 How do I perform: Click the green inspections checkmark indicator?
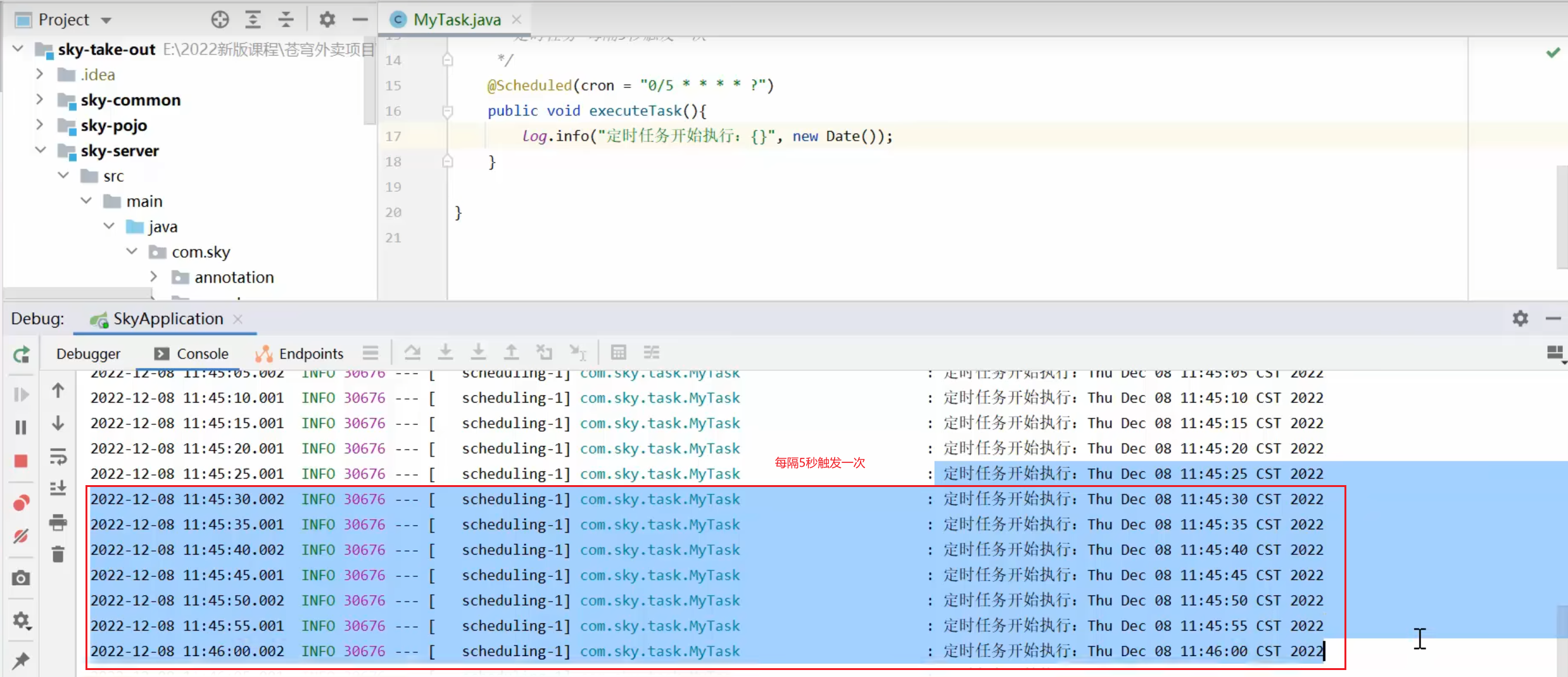1553,53
